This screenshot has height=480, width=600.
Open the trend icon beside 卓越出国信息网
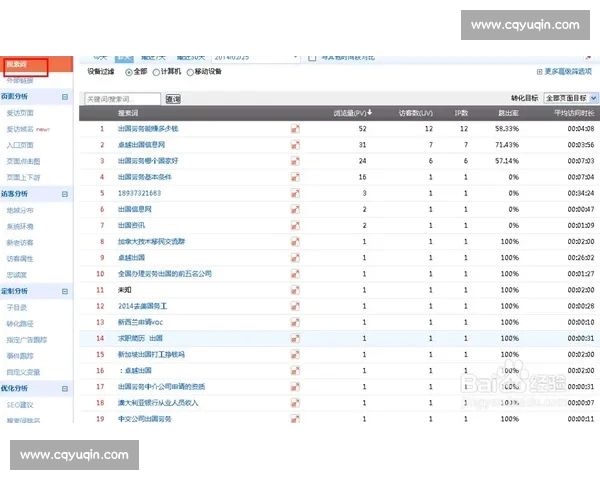click(x=295, y=145)
